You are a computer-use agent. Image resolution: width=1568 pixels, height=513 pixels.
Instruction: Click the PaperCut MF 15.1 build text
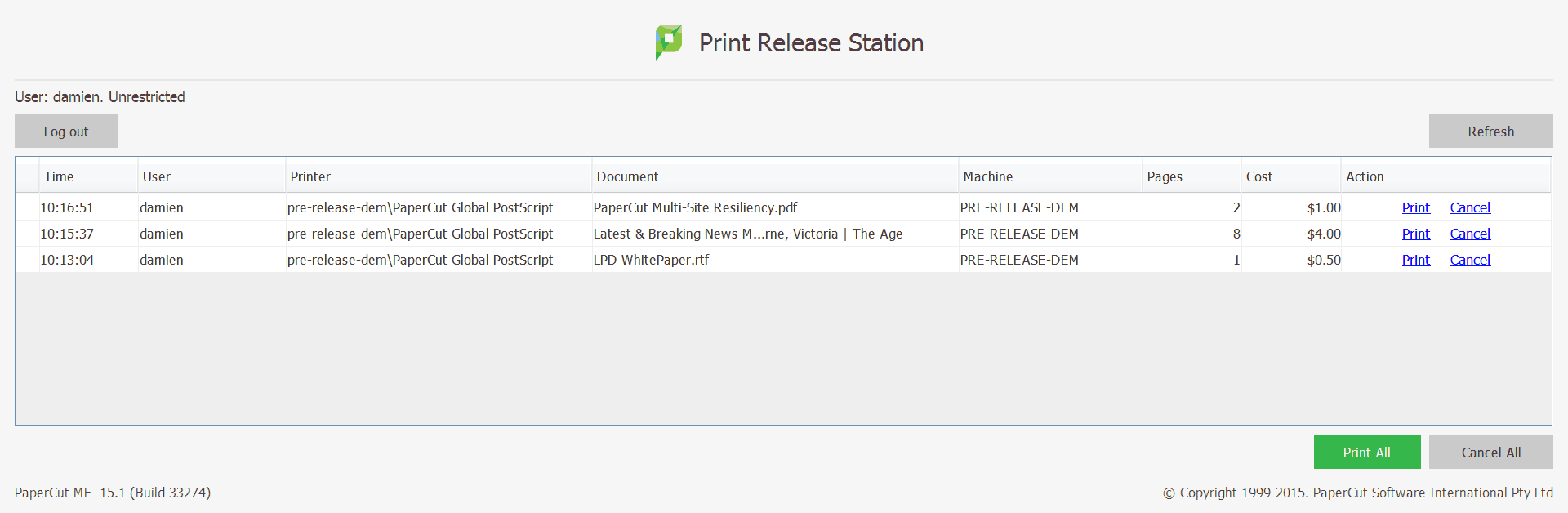pyautogui.click(x=113, y=493)
